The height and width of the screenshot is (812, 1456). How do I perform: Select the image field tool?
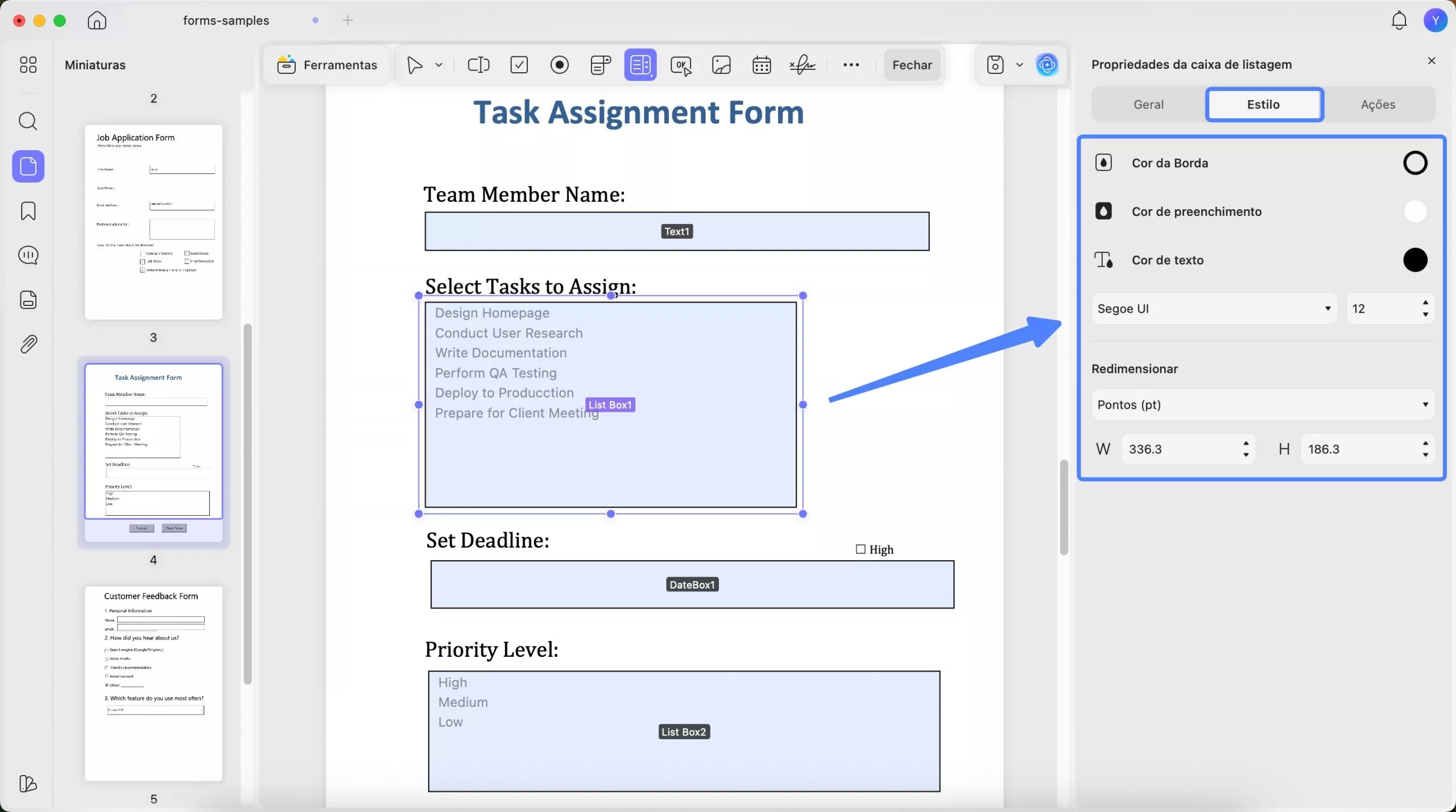point(721,65)
